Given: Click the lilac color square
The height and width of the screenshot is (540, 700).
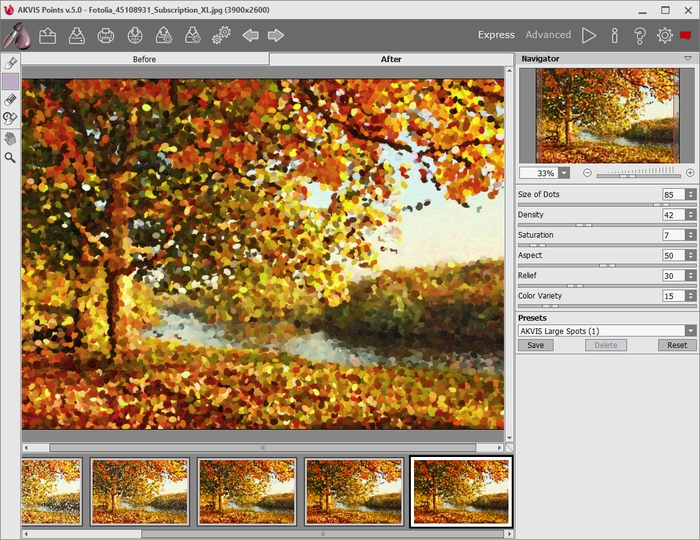Looking at the screenshot, I should pyautogui.click(x=10, y=81).
